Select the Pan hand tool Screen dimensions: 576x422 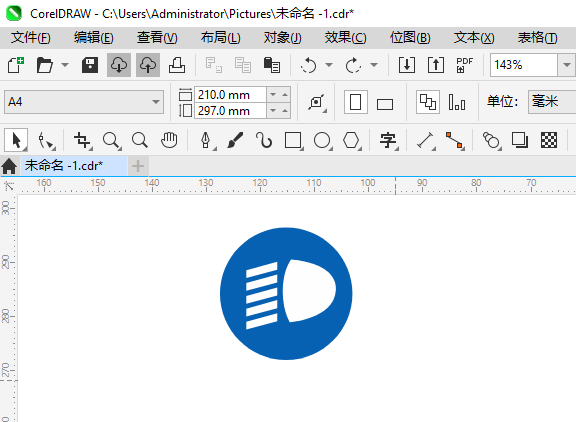coord(169,140)
